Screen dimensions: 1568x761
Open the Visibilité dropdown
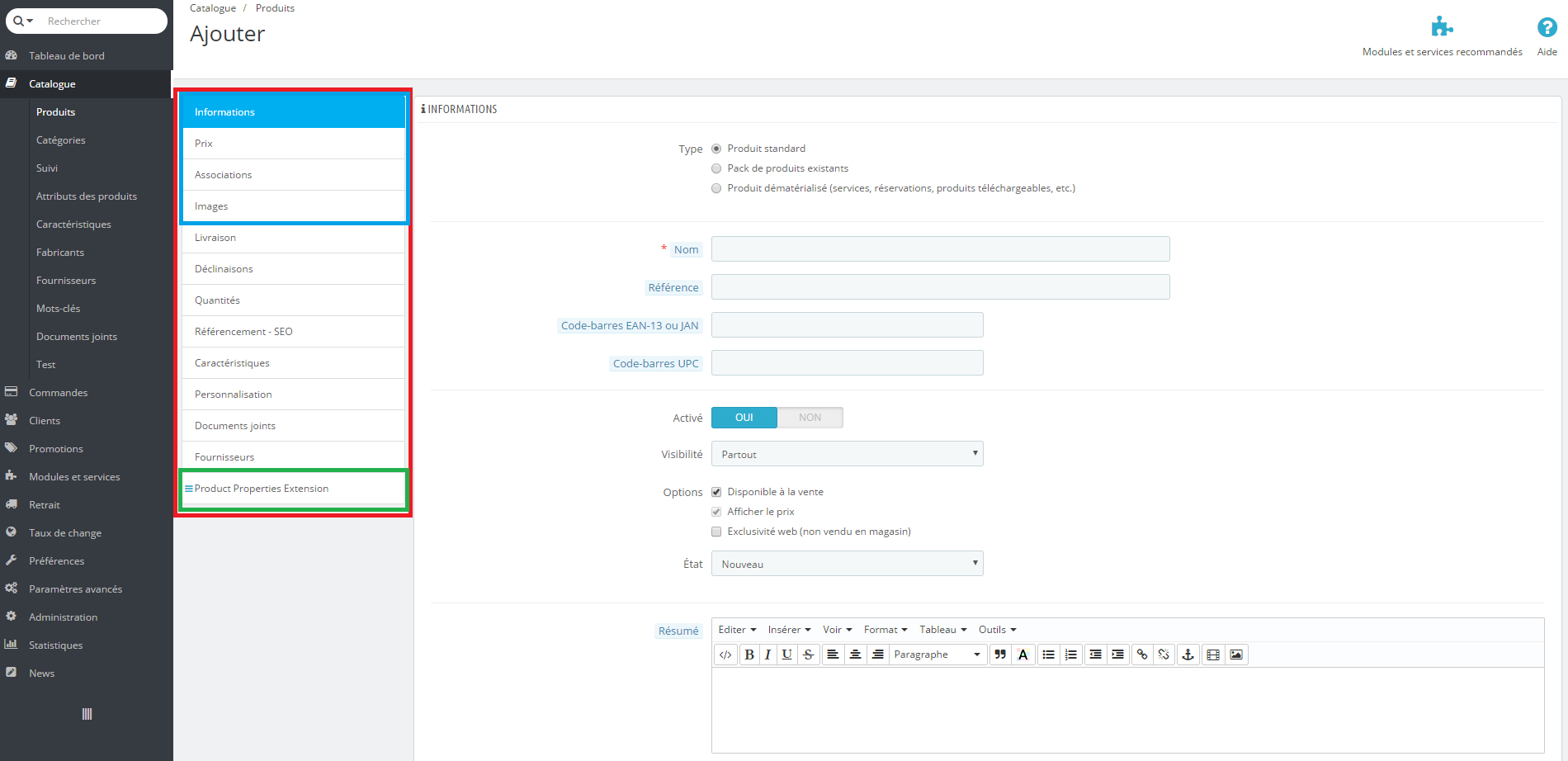pos(848,454)
